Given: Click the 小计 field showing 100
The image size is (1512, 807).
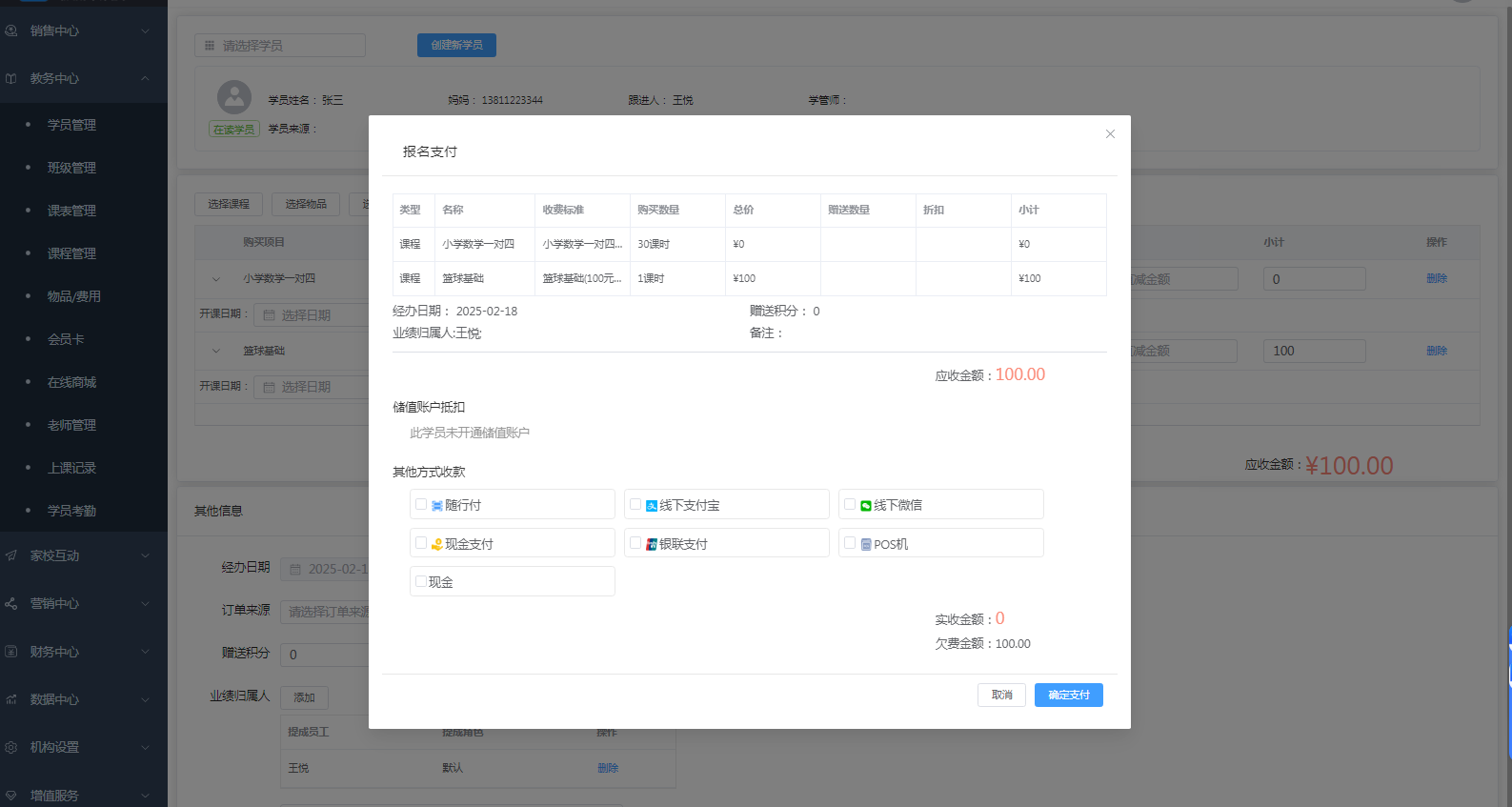Looking at the screenshot, I should (1314, 351).
